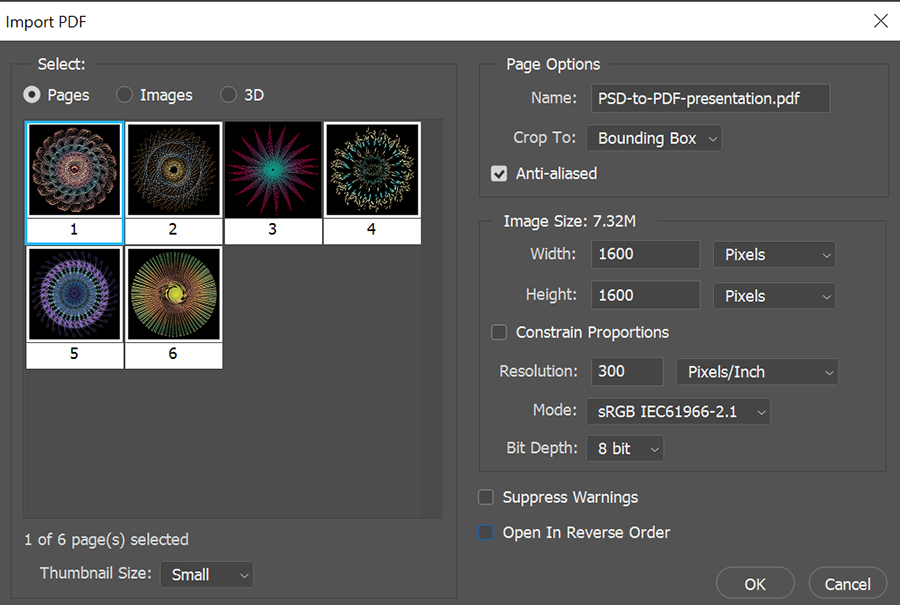Enable Open In Reverse Order
The height and width of the screenshot is (605, 900).
click(x=486, y=533)
